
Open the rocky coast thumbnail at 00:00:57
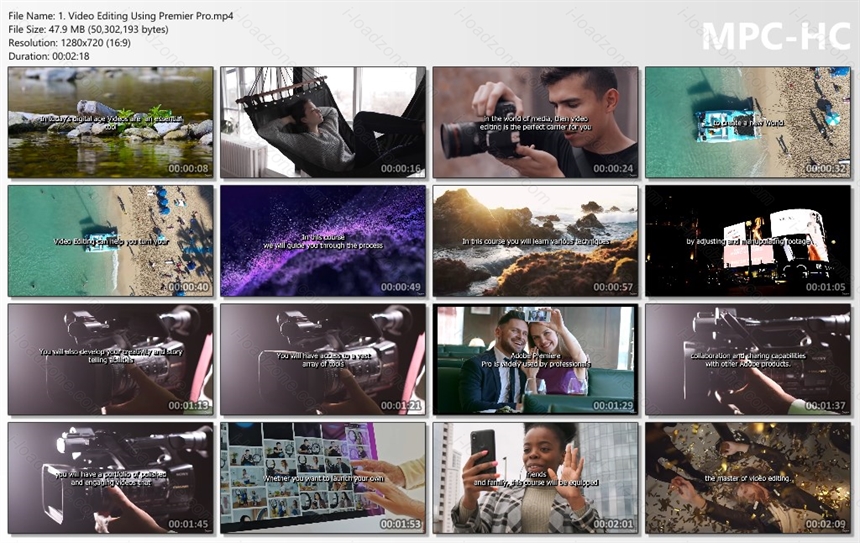[535, 241]
